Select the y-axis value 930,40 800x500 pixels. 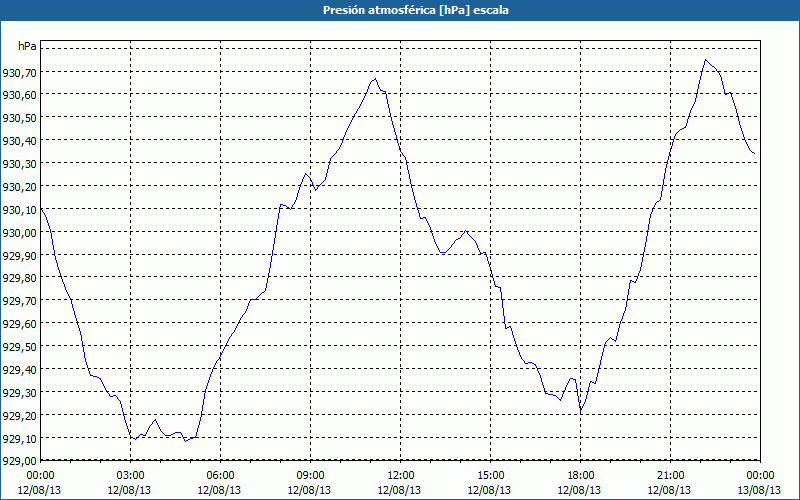[19, 141]
